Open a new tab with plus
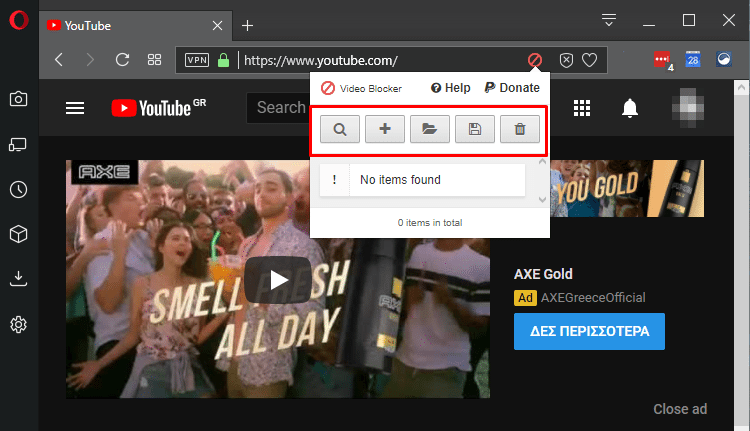The width and height of the screenshot is (750, 431). [247, 26]
